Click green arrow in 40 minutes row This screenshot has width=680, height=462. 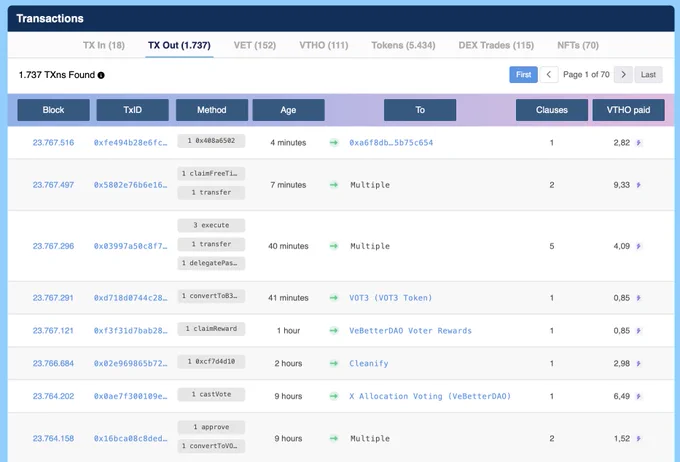point(333,246)
